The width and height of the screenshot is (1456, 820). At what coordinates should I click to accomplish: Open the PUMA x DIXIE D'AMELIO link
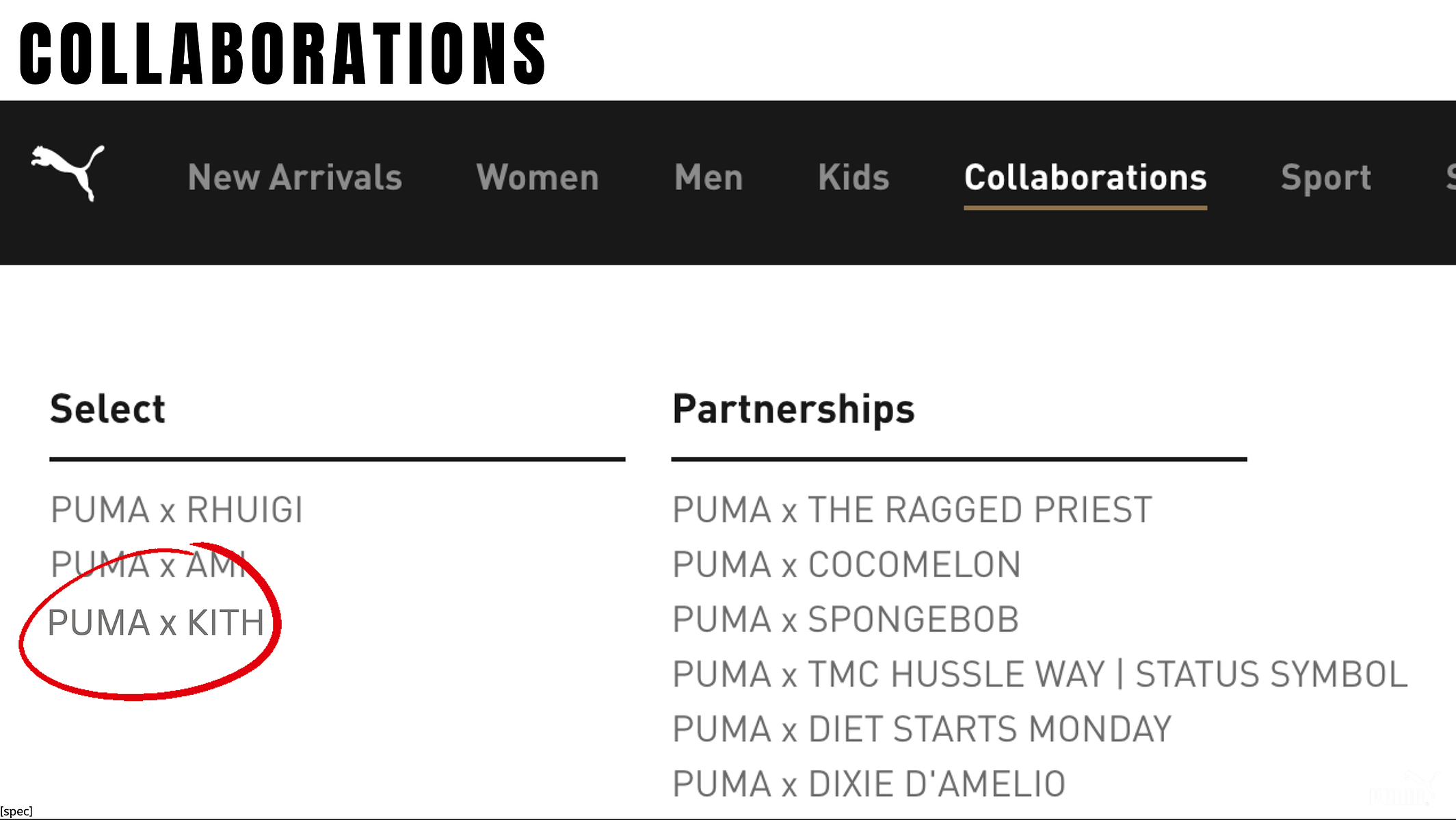coord(869,784)
